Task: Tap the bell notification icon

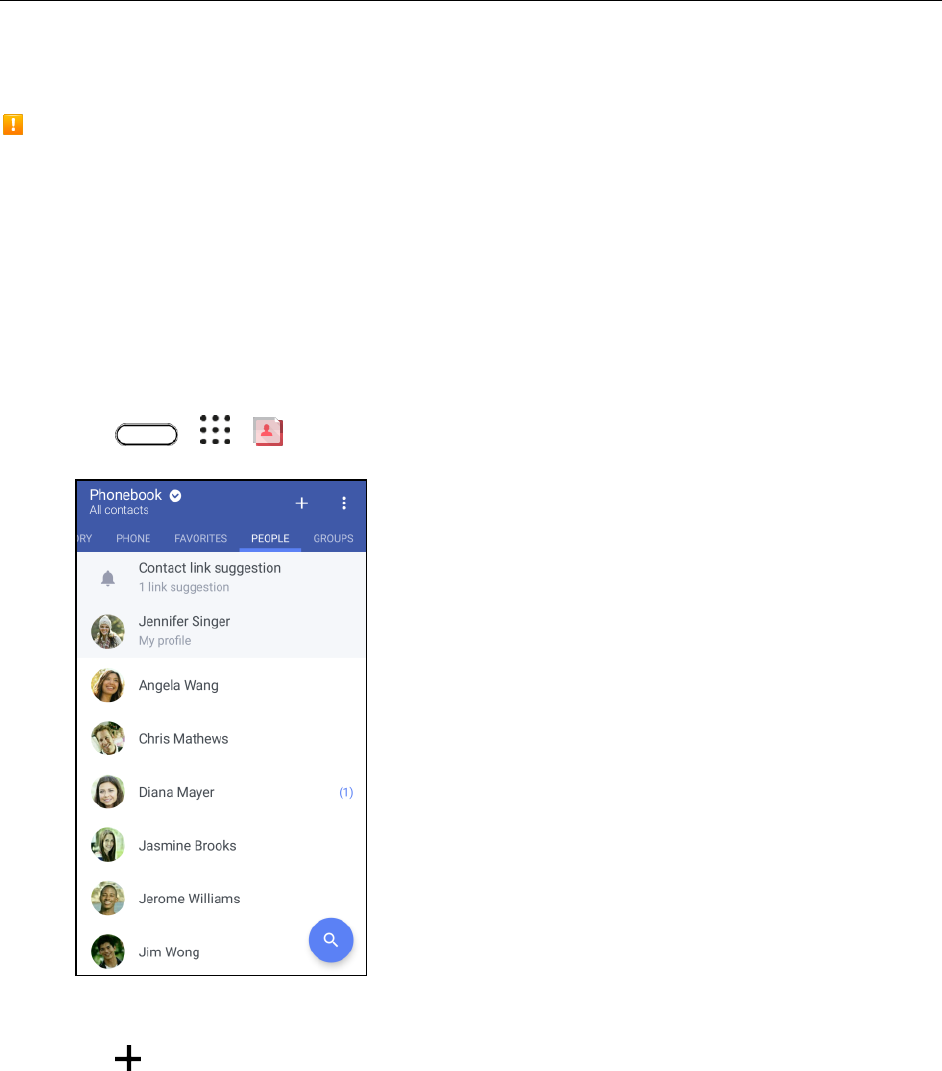Action: (108, 579)
